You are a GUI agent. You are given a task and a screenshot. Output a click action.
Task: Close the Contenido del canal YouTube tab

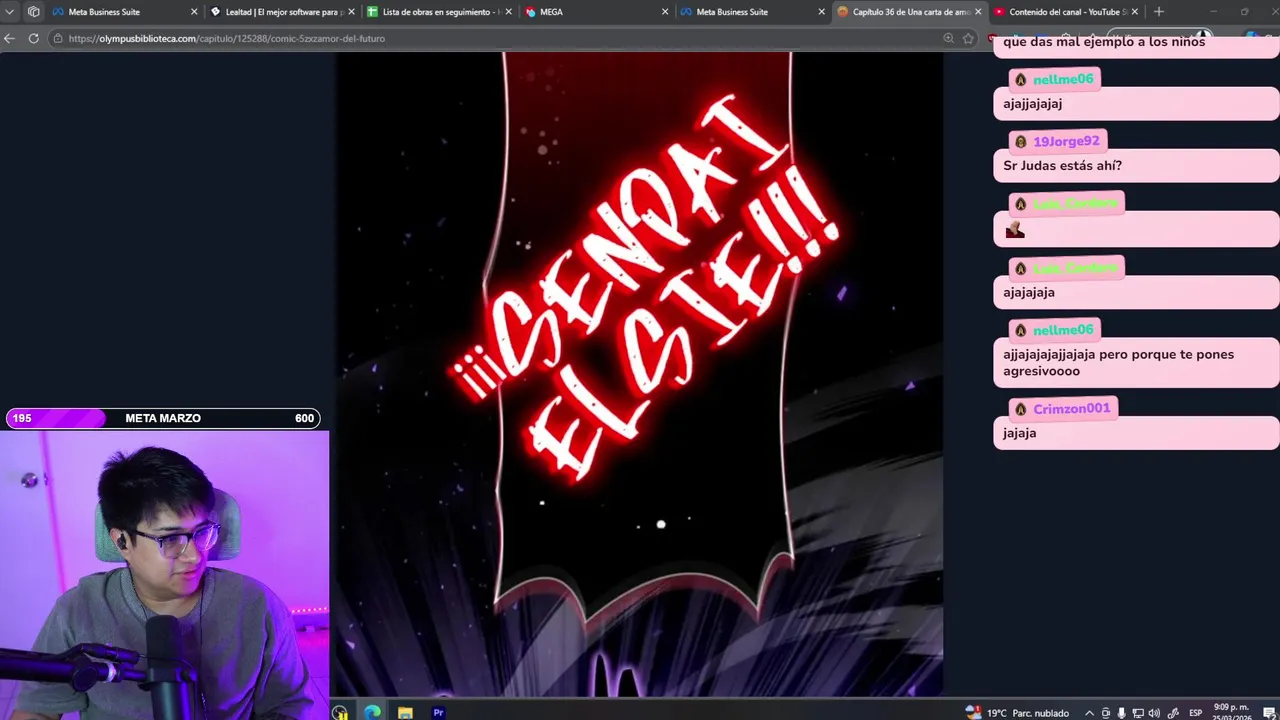pyautogui.click(x=1135, y=12)
